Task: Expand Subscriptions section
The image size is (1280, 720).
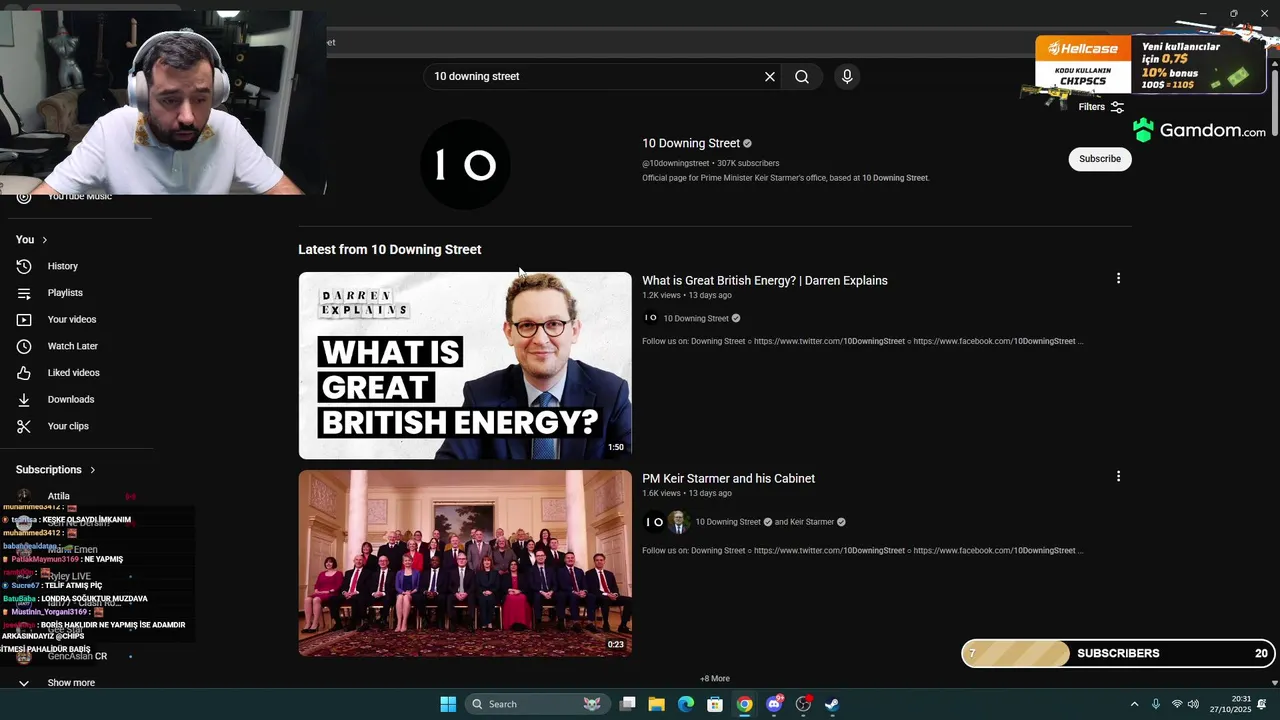Action: (x=56, y=470)
